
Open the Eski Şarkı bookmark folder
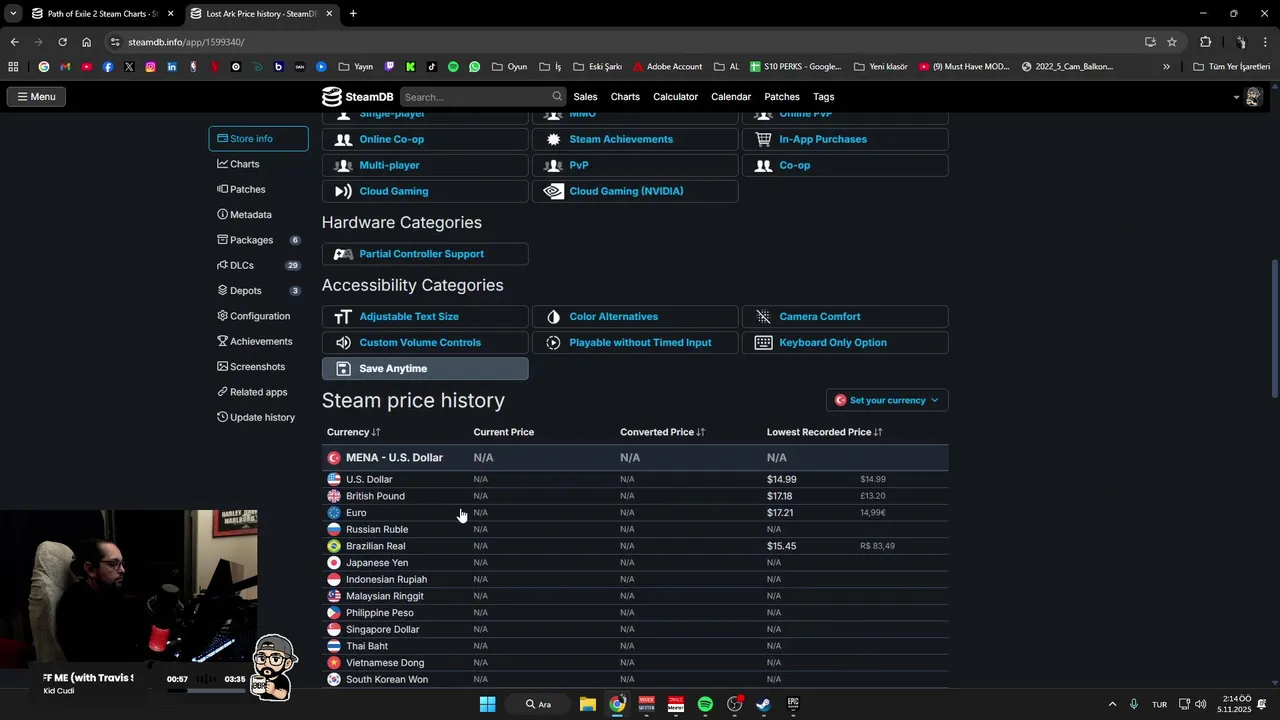coord(597,67)
